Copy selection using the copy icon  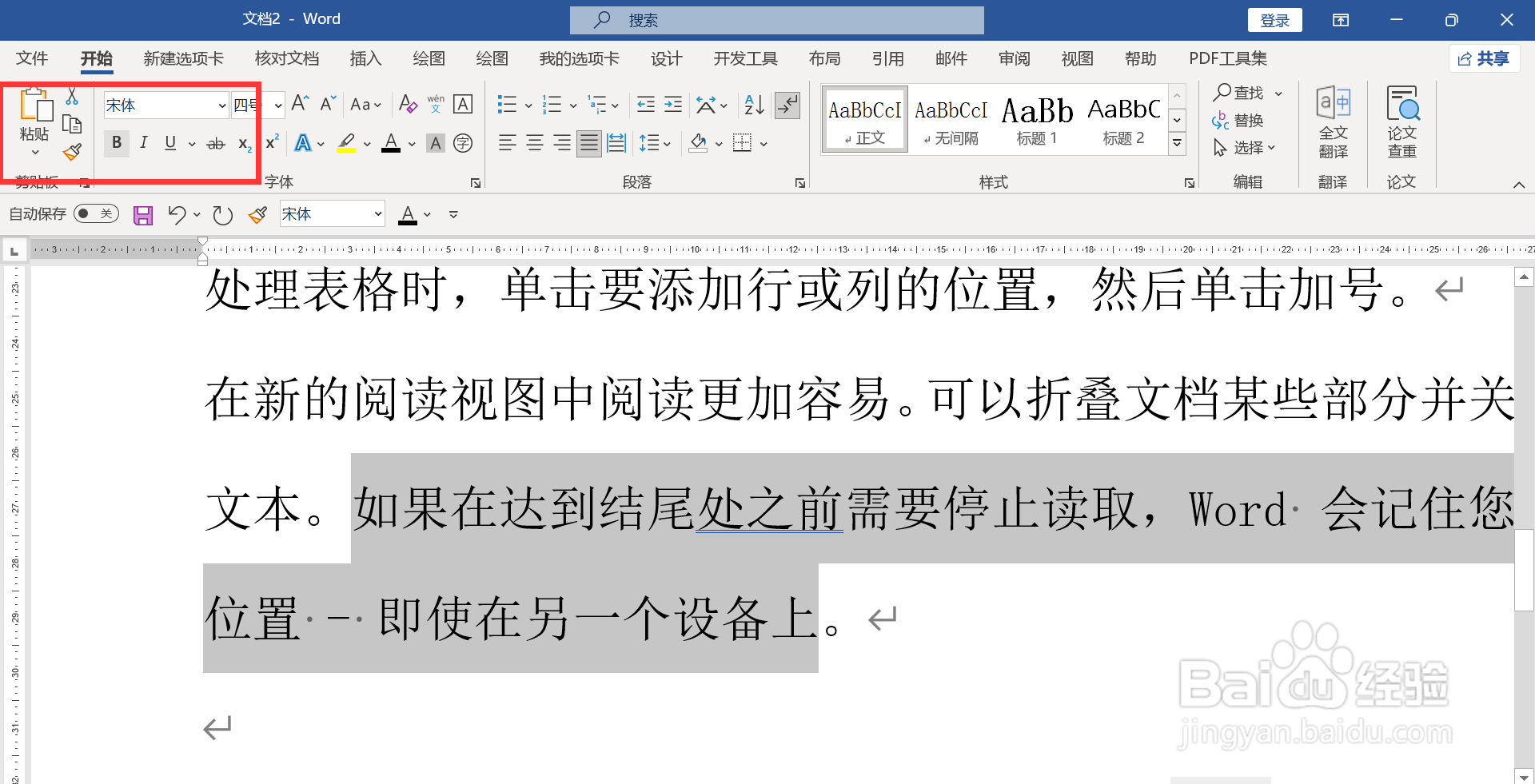coord(72,124)
